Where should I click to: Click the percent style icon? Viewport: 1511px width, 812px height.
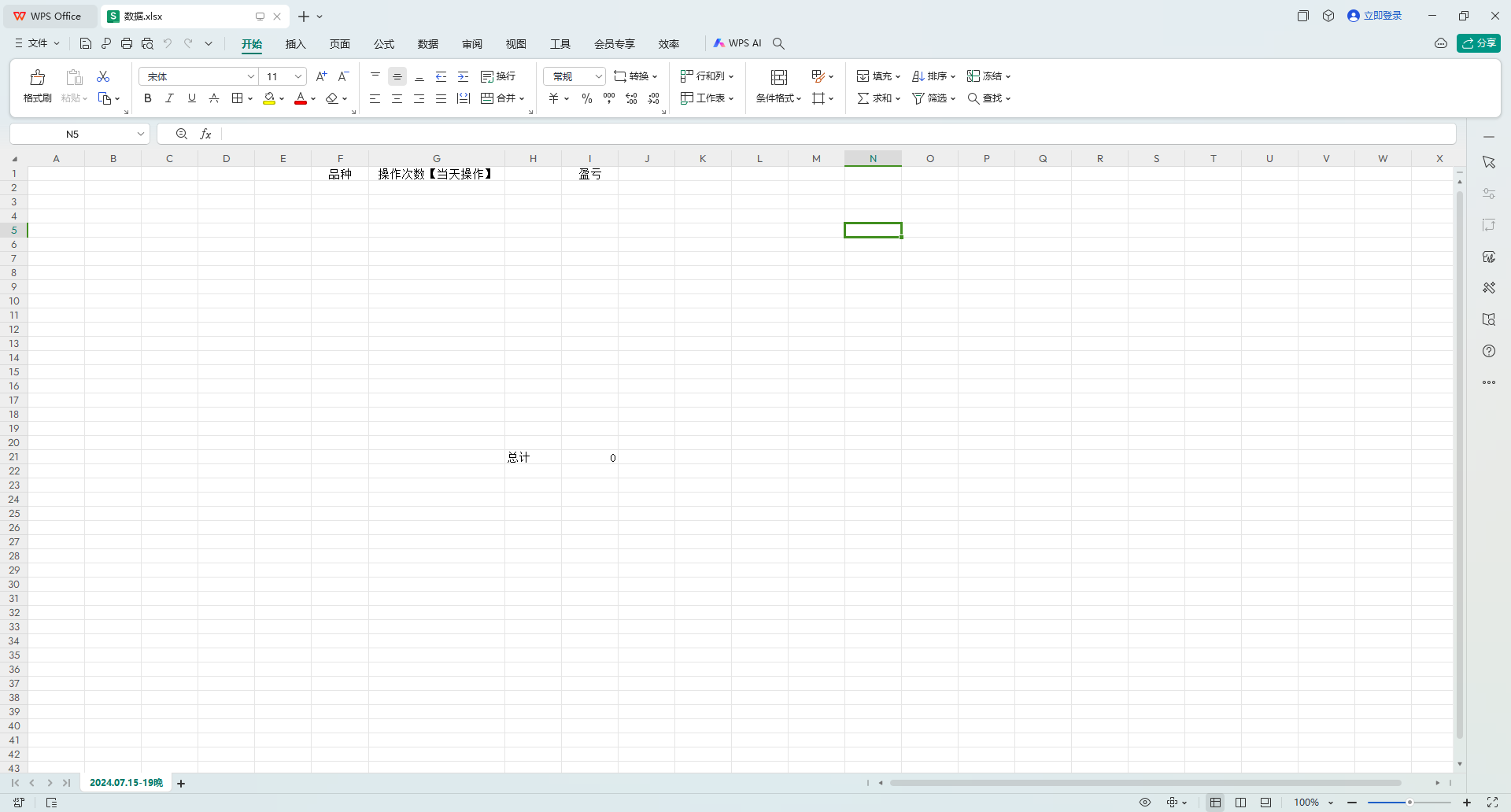pos(587,98)
